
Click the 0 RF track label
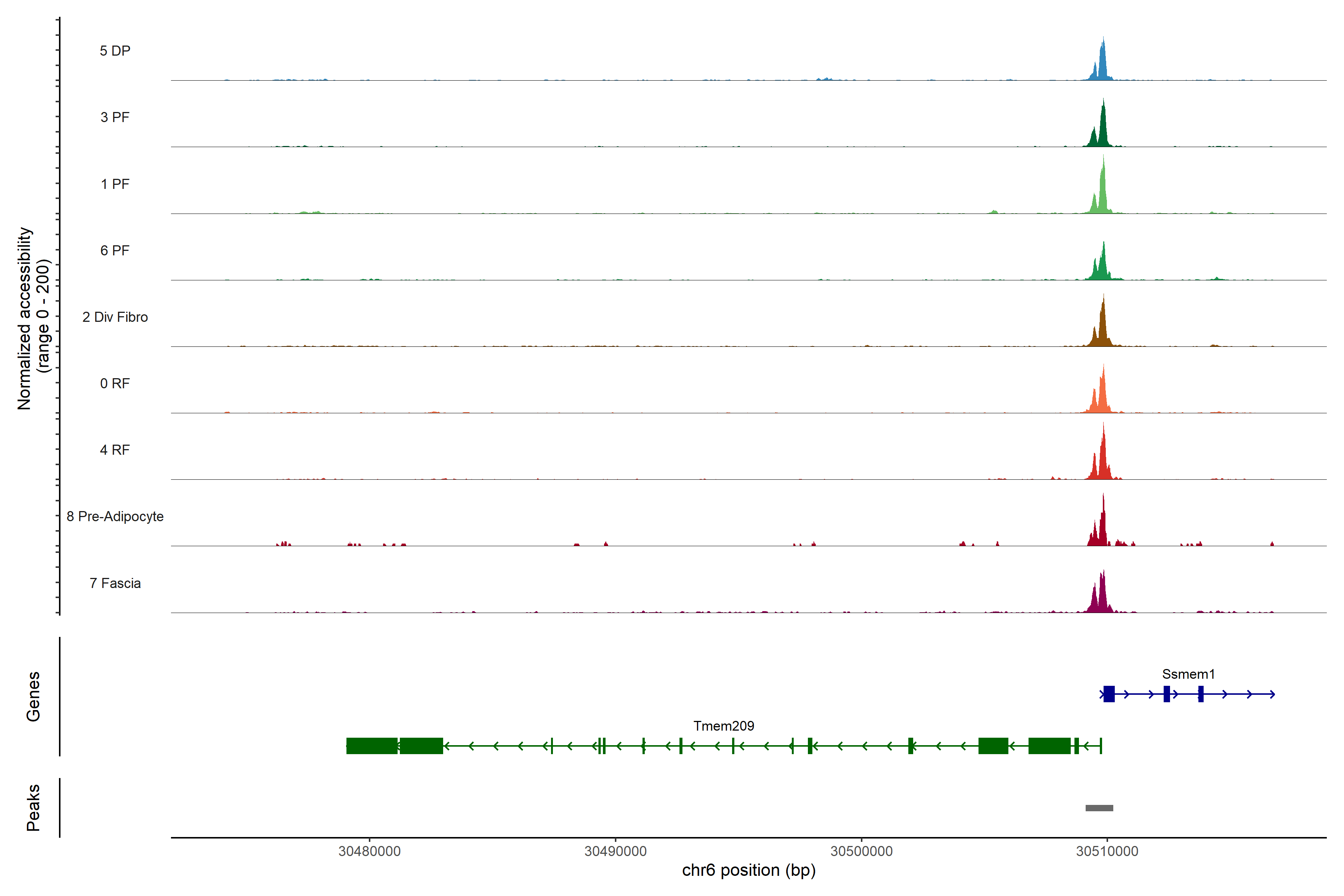pyautogui.click(x=115, y=383)
